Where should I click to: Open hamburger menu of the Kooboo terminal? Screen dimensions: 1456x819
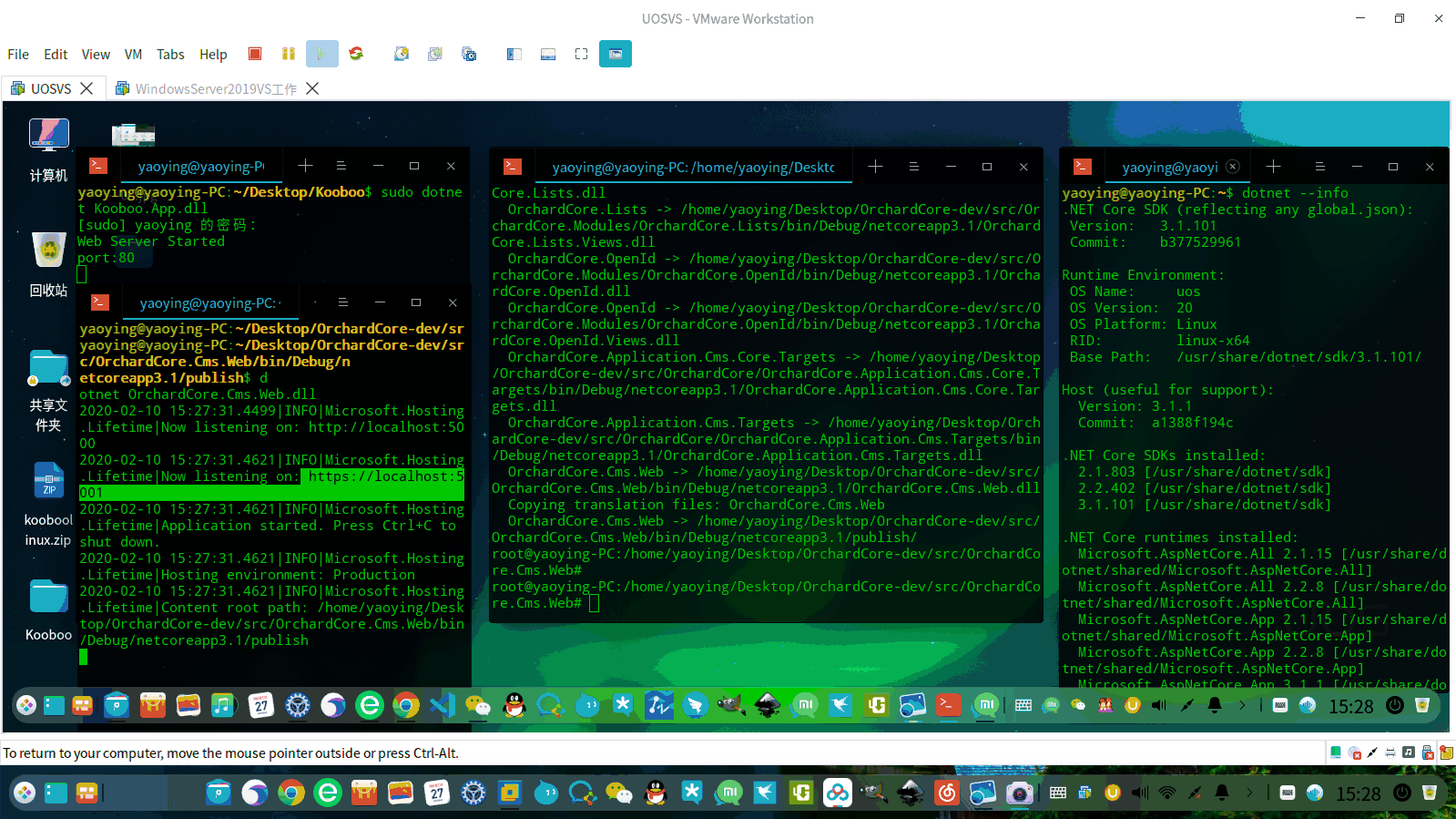tap(341, 166)
